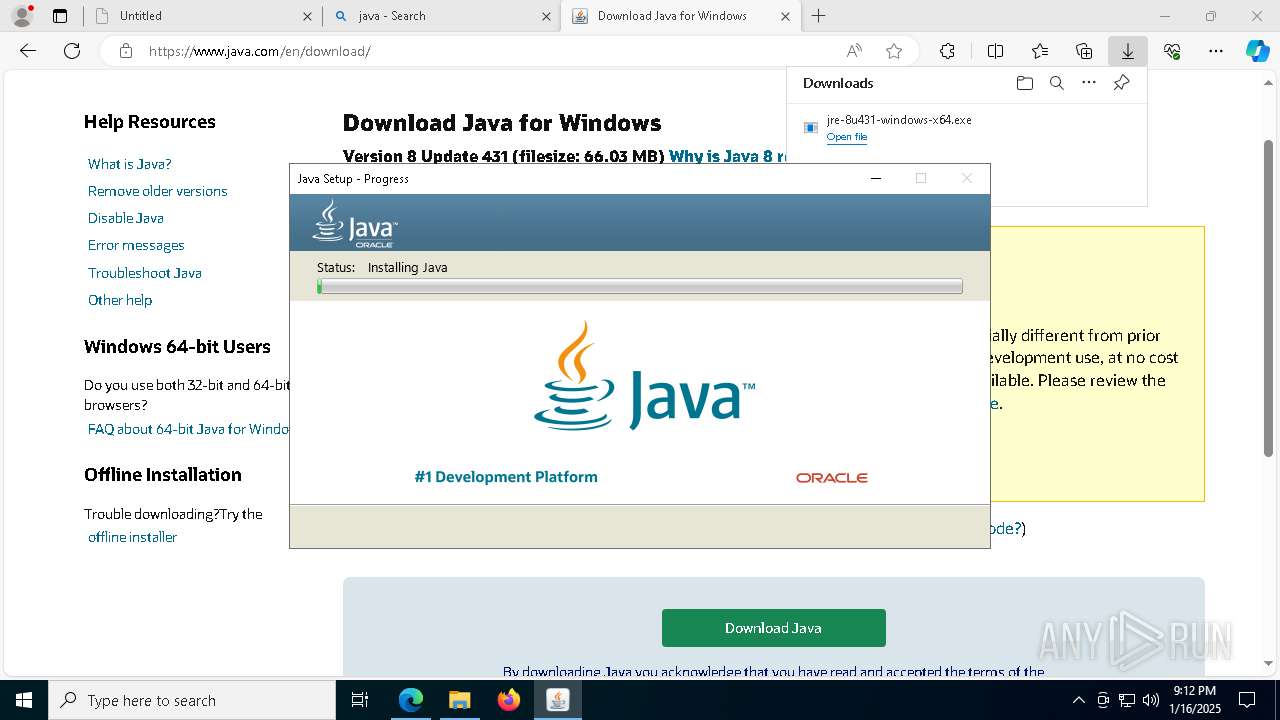The height and width of the screenshot is (720, 1280).
Task: Go back with the browser arrow
Action: 28,51
